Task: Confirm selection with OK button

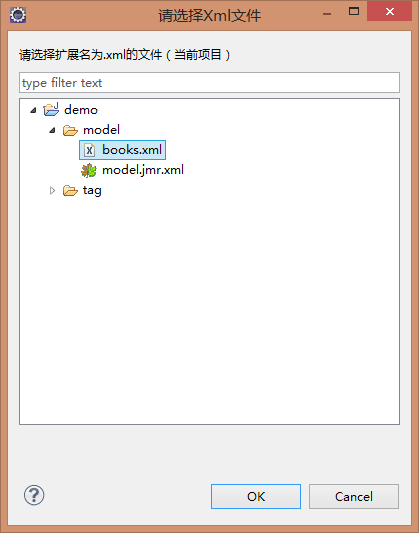Action: click(256, 496)
